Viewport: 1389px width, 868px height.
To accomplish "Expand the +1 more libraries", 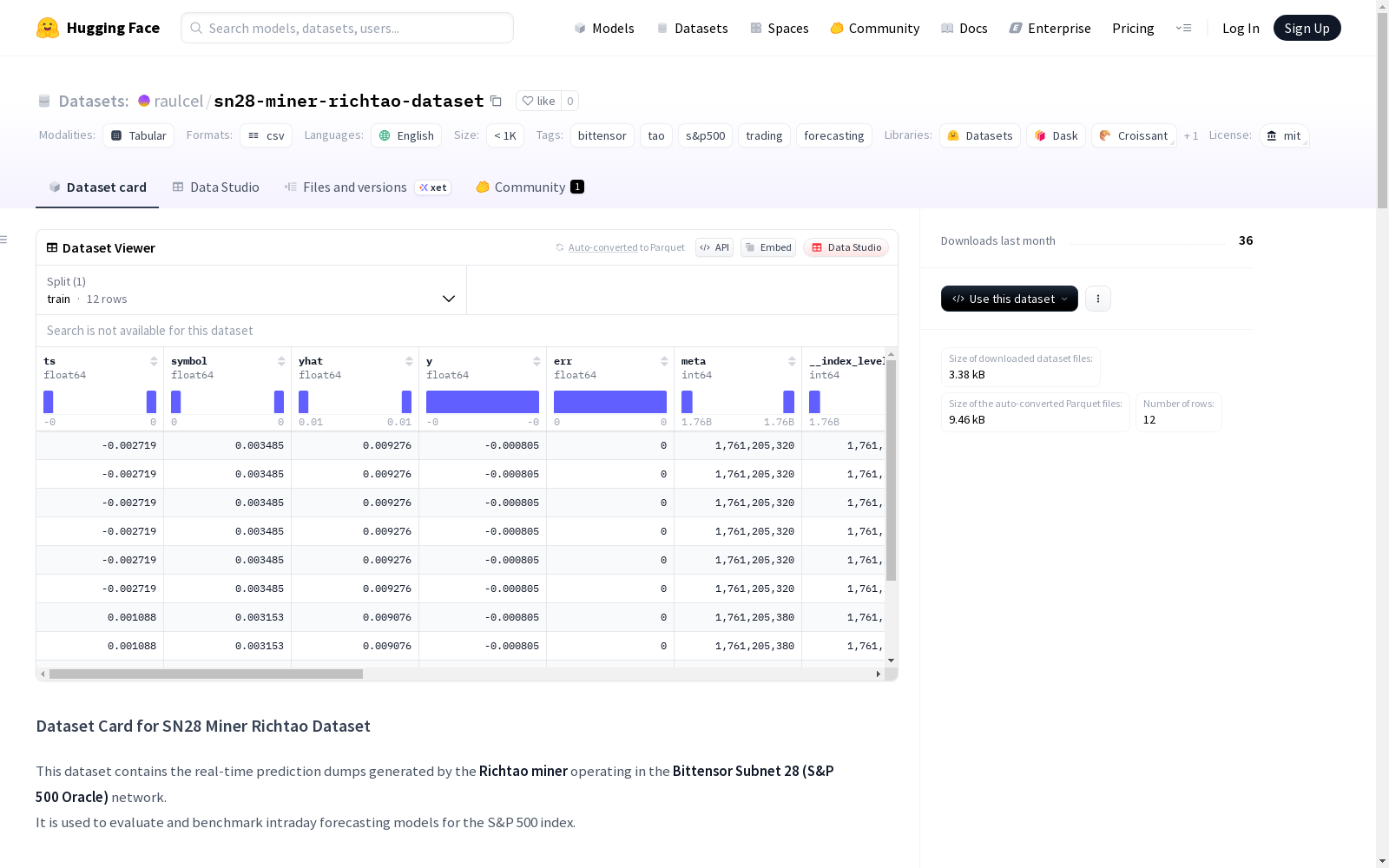I will point(1191,135).
